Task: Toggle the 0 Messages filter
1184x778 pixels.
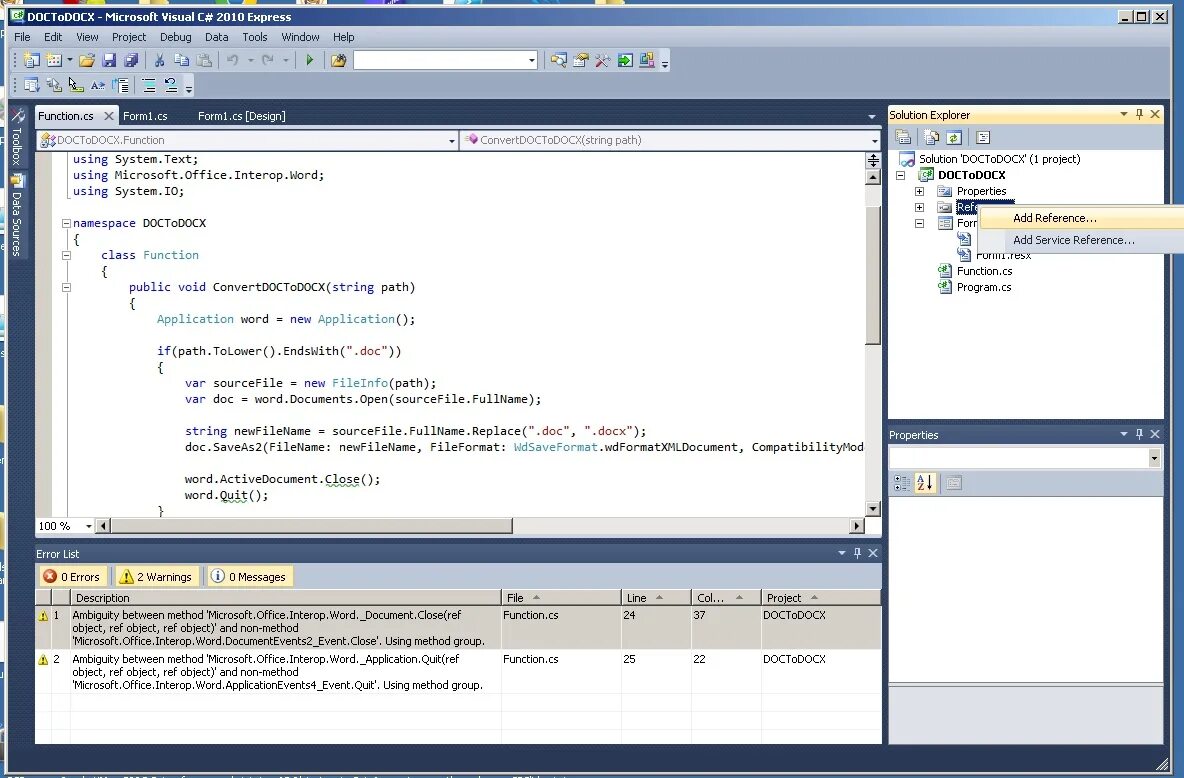Action: click(248, 576)
